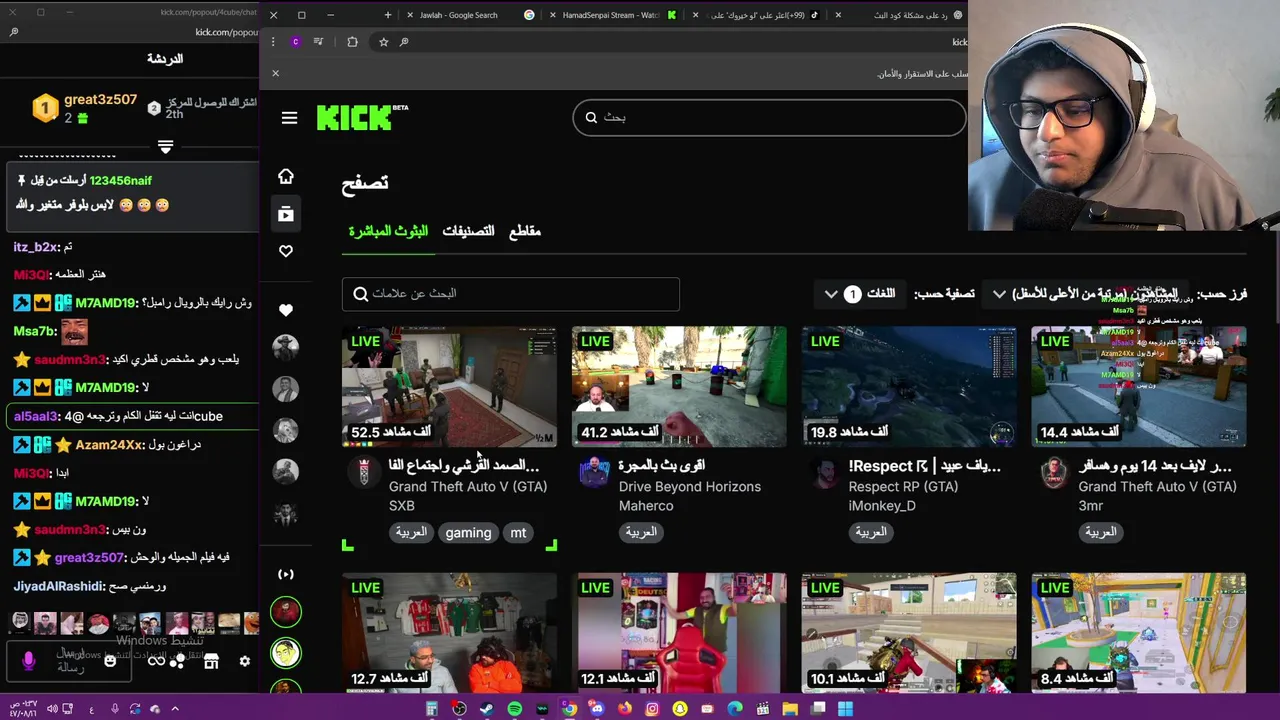The width and height of the screenshot is (1280, 720).
Task: Click the gaming tag under SXB
Action: 468,533
